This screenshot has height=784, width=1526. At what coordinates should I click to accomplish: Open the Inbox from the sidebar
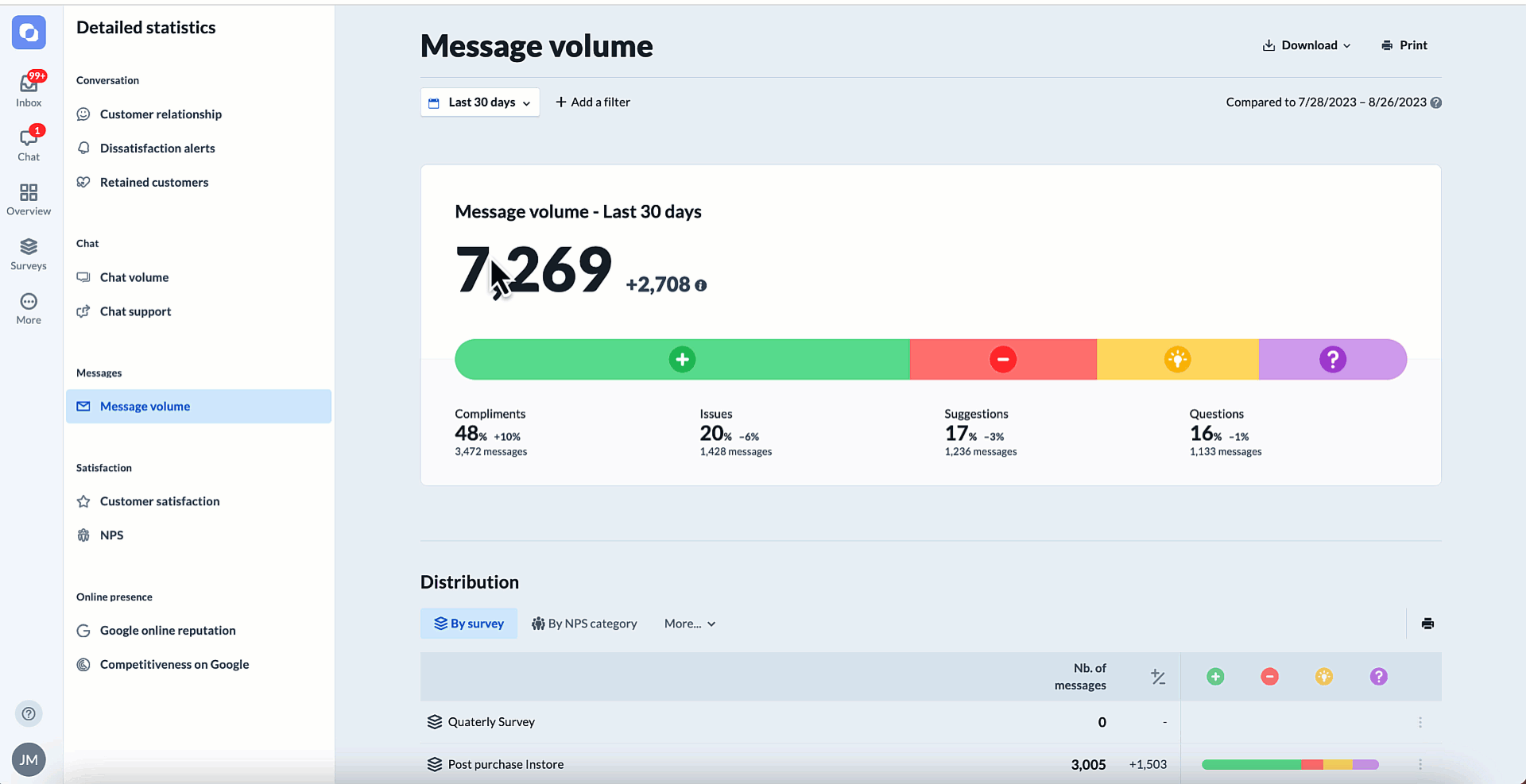(x=29, y=89)
